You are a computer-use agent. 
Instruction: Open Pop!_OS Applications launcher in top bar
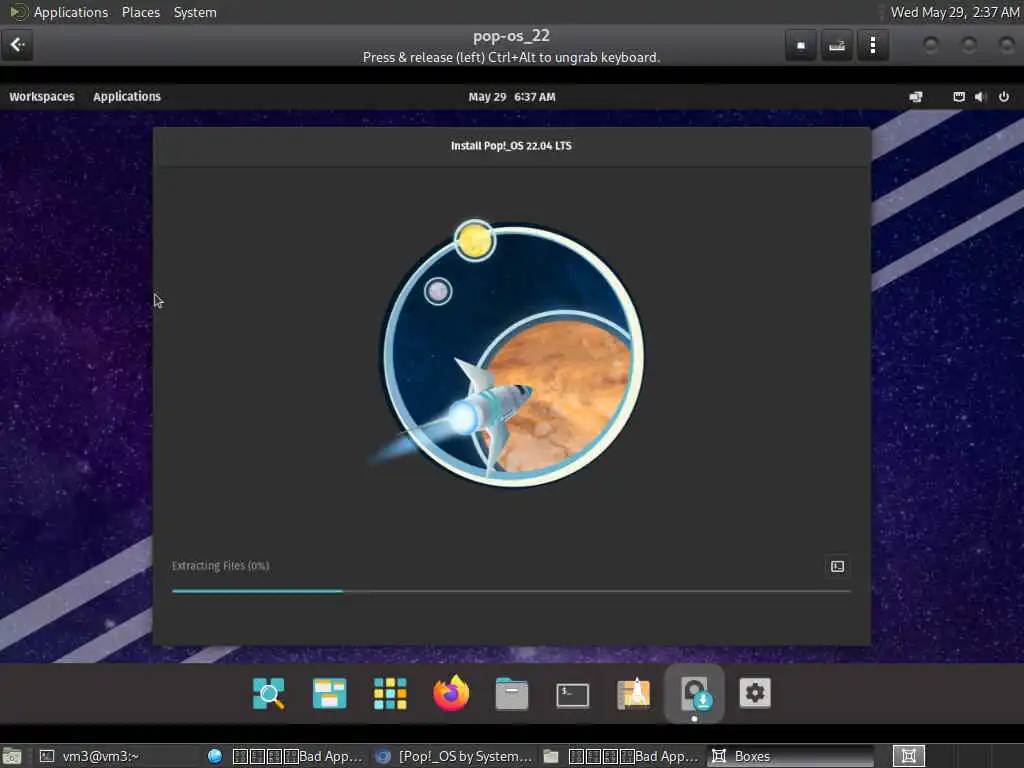pyautogui.click(x=127, y=97)
